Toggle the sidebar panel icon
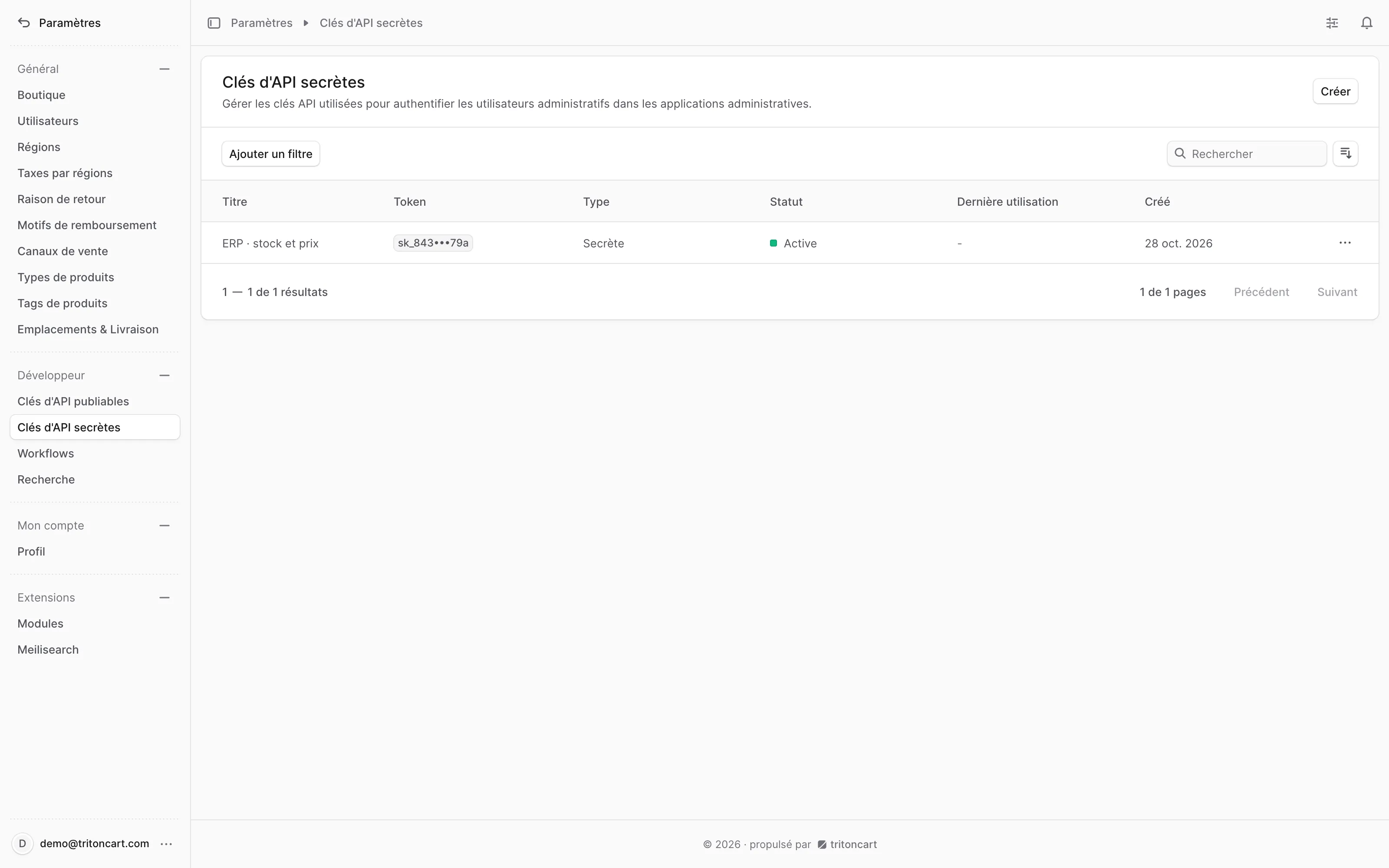This screenshot has width=1389, height=868. tap(214, 23)
